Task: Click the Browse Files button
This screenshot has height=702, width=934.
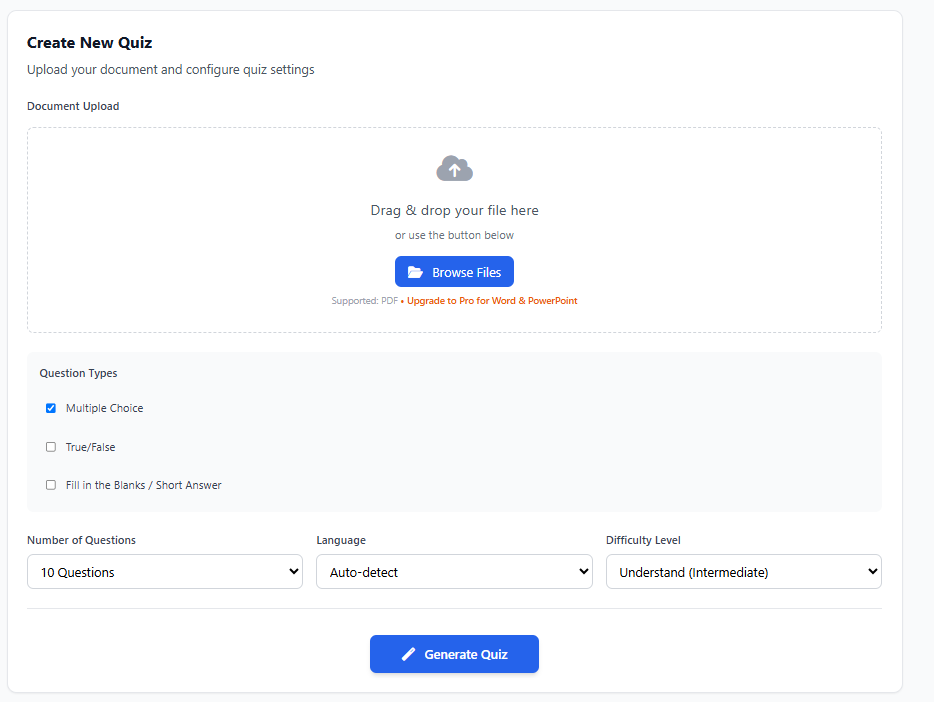Action: click(x=454, y=272)
